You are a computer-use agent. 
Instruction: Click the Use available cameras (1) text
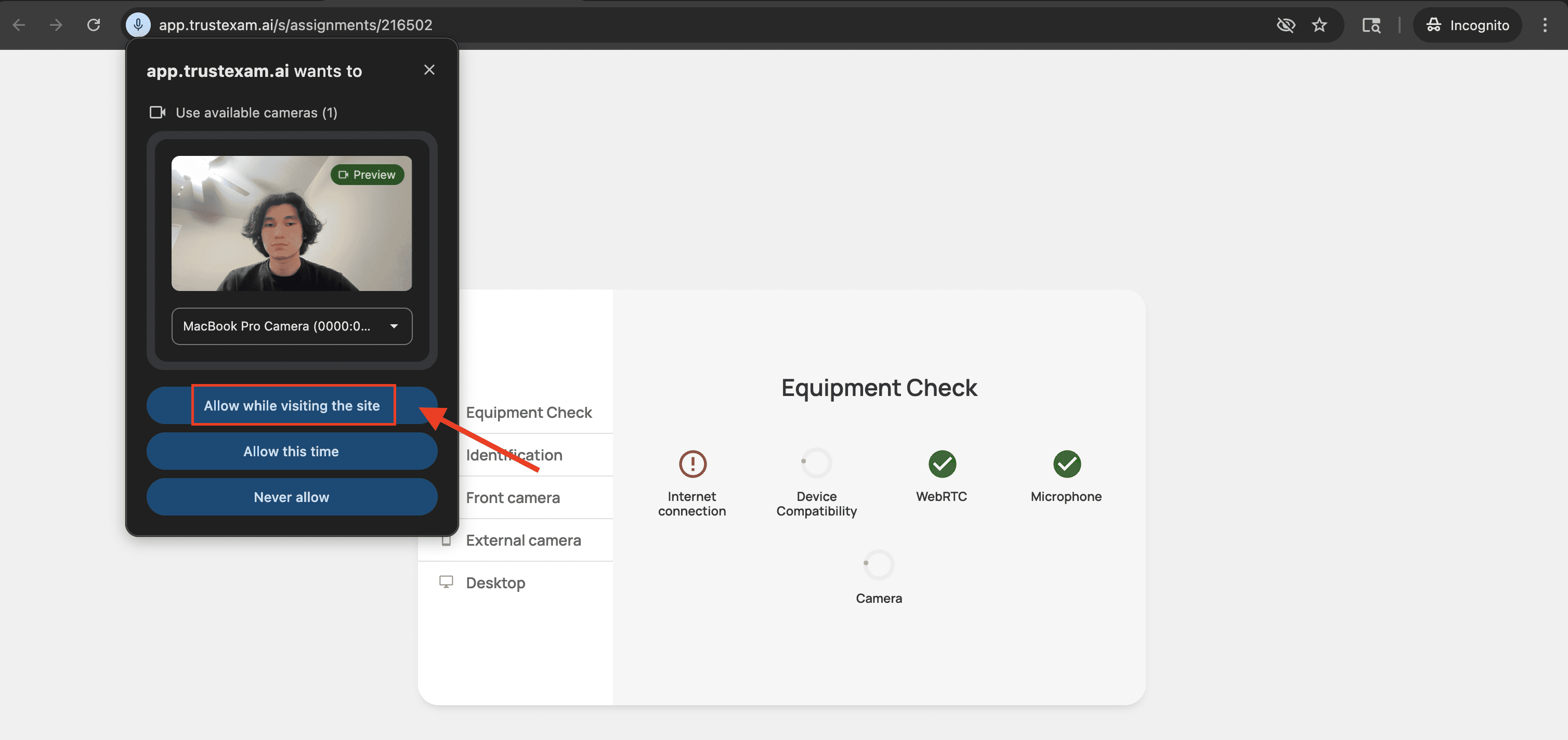pos(256,113)
